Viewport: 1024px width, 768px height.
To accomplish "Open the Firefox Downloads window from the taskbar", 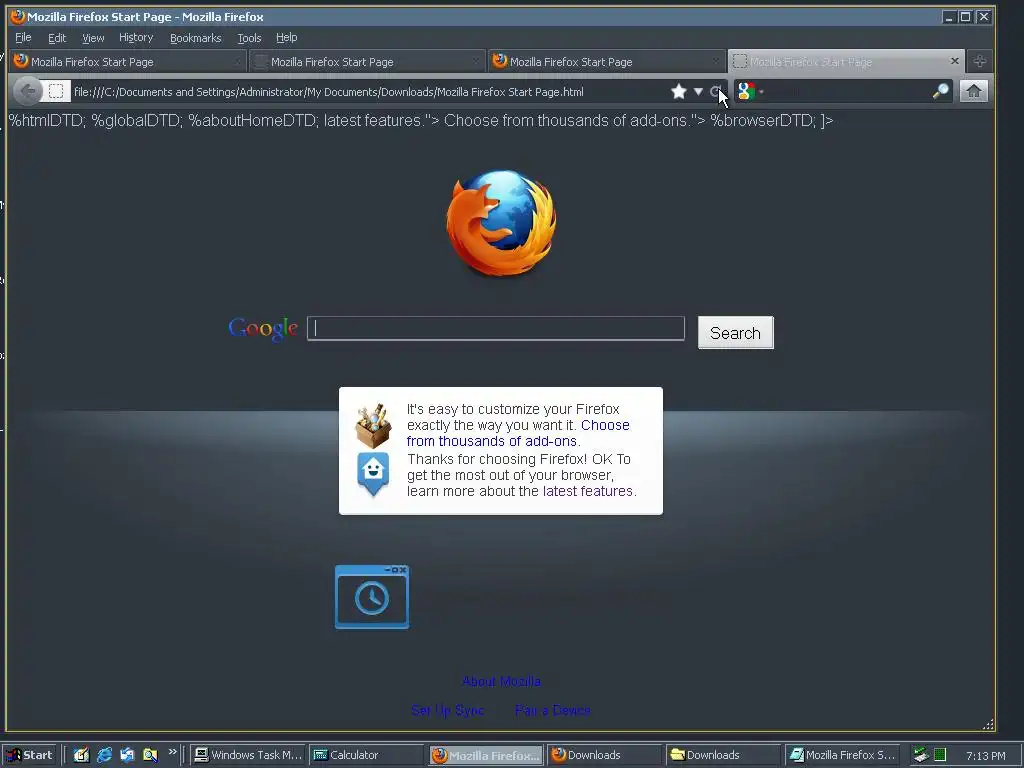I will coord(605,755).
